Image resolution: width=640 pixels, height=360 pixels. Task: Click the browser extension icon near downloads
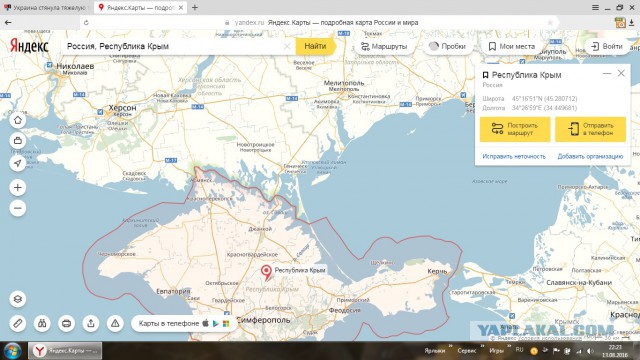click(620, 22)
